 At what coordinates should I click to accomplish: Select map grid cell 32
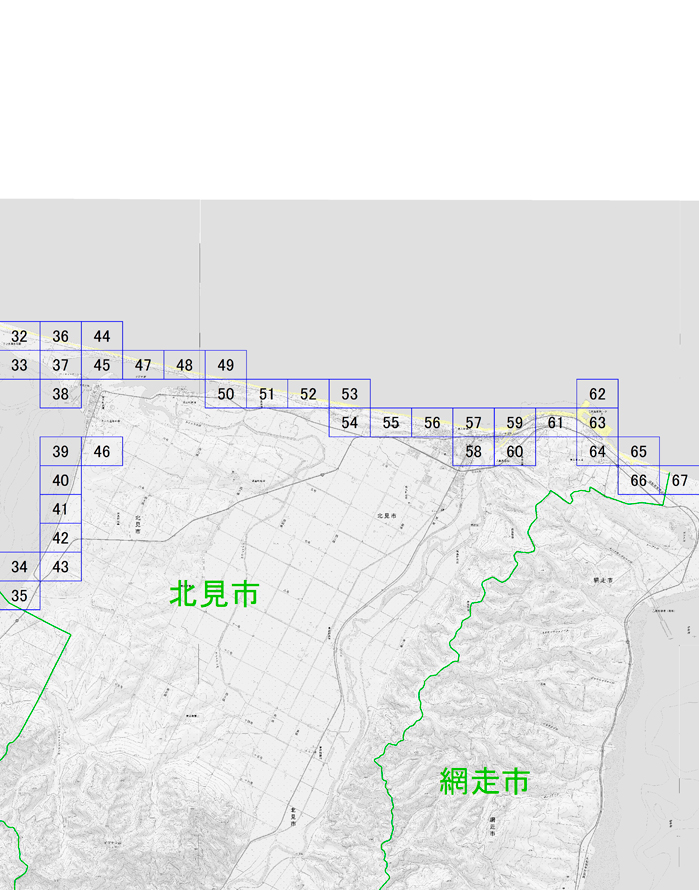click(x=19, y=336)
